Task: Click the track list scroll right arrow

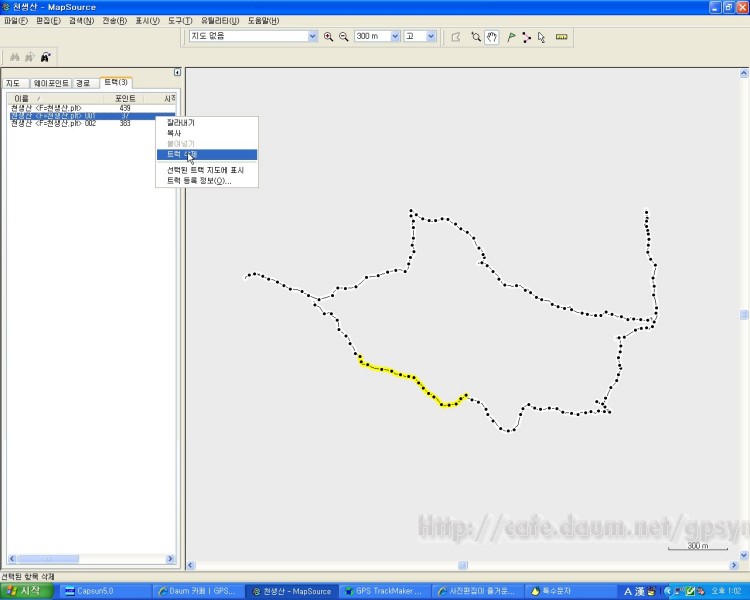Action: 170,558
